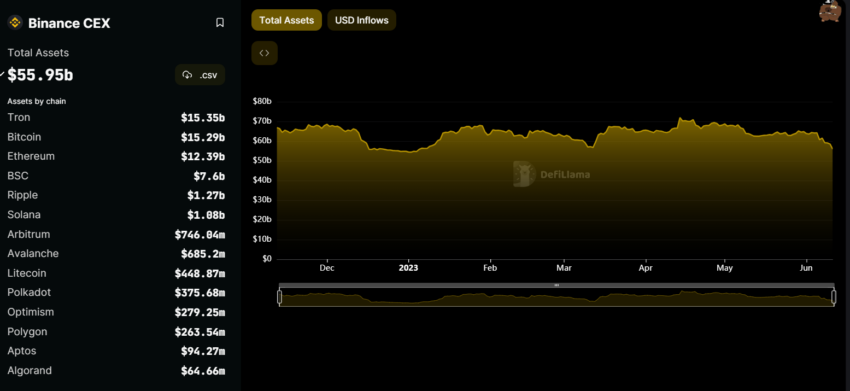The image size is (850, 391).
Task: Download the assets data as .csv
Action: (x=200, y=75)
